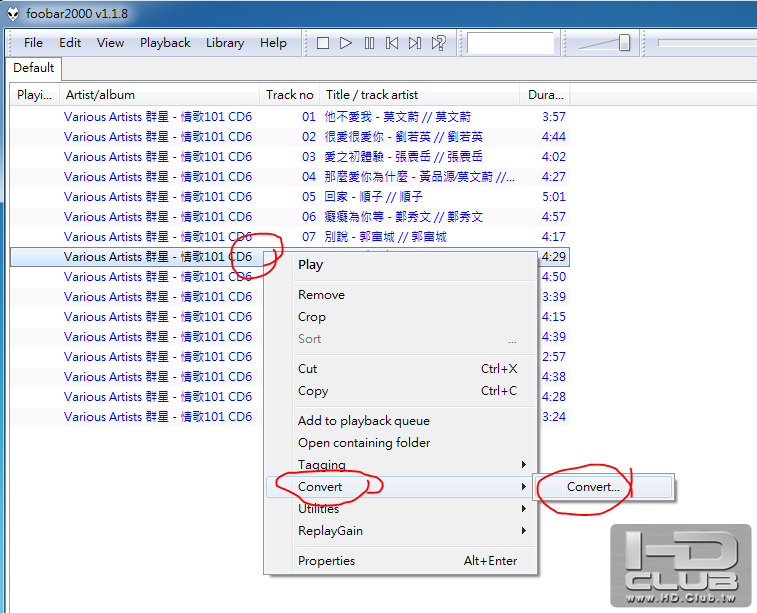
Task: Select Add to playback queue
Action: 401,421
